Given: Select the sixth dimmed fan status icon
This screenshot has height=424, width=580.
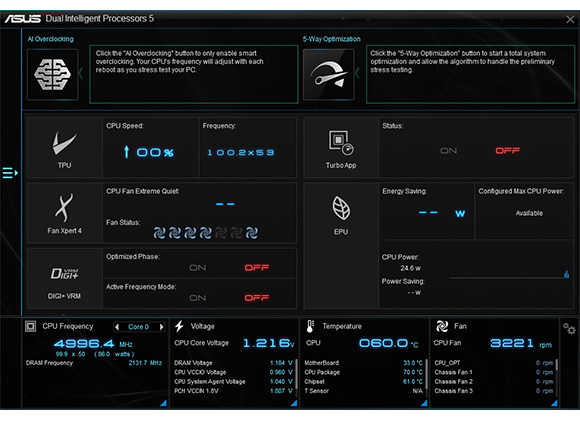Looking at the screenshot, I should pyautogui.click(x=236, y=233).
